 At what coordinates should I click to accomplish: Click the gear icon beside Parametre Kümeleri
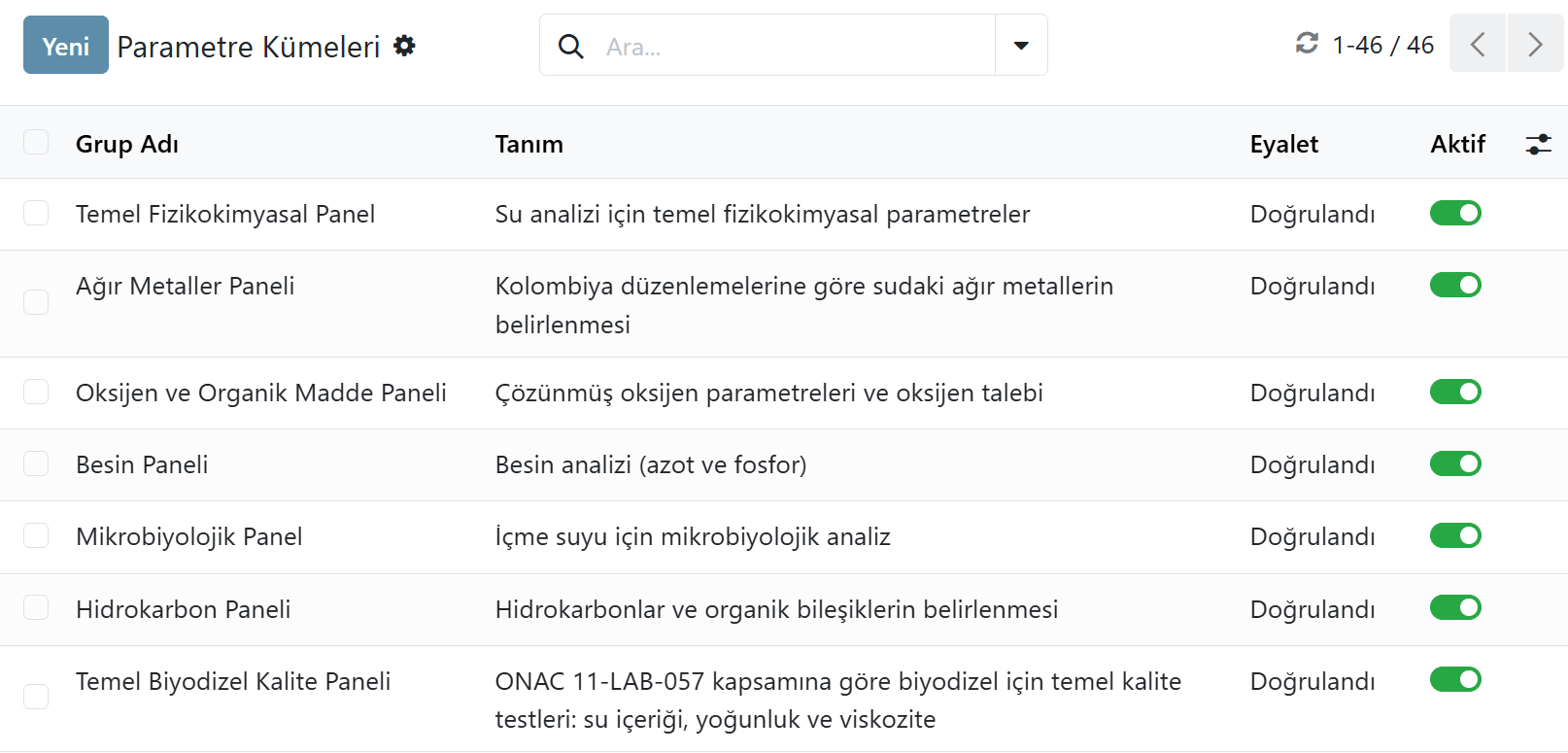tap(404, 46)
